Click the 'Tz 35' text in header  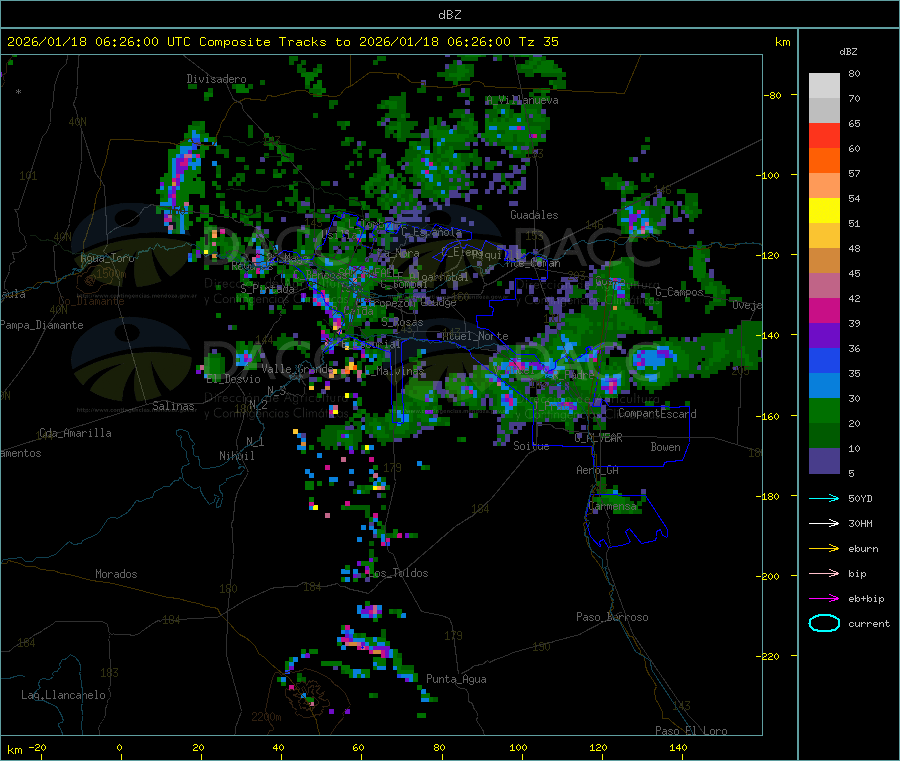point(538,42)
